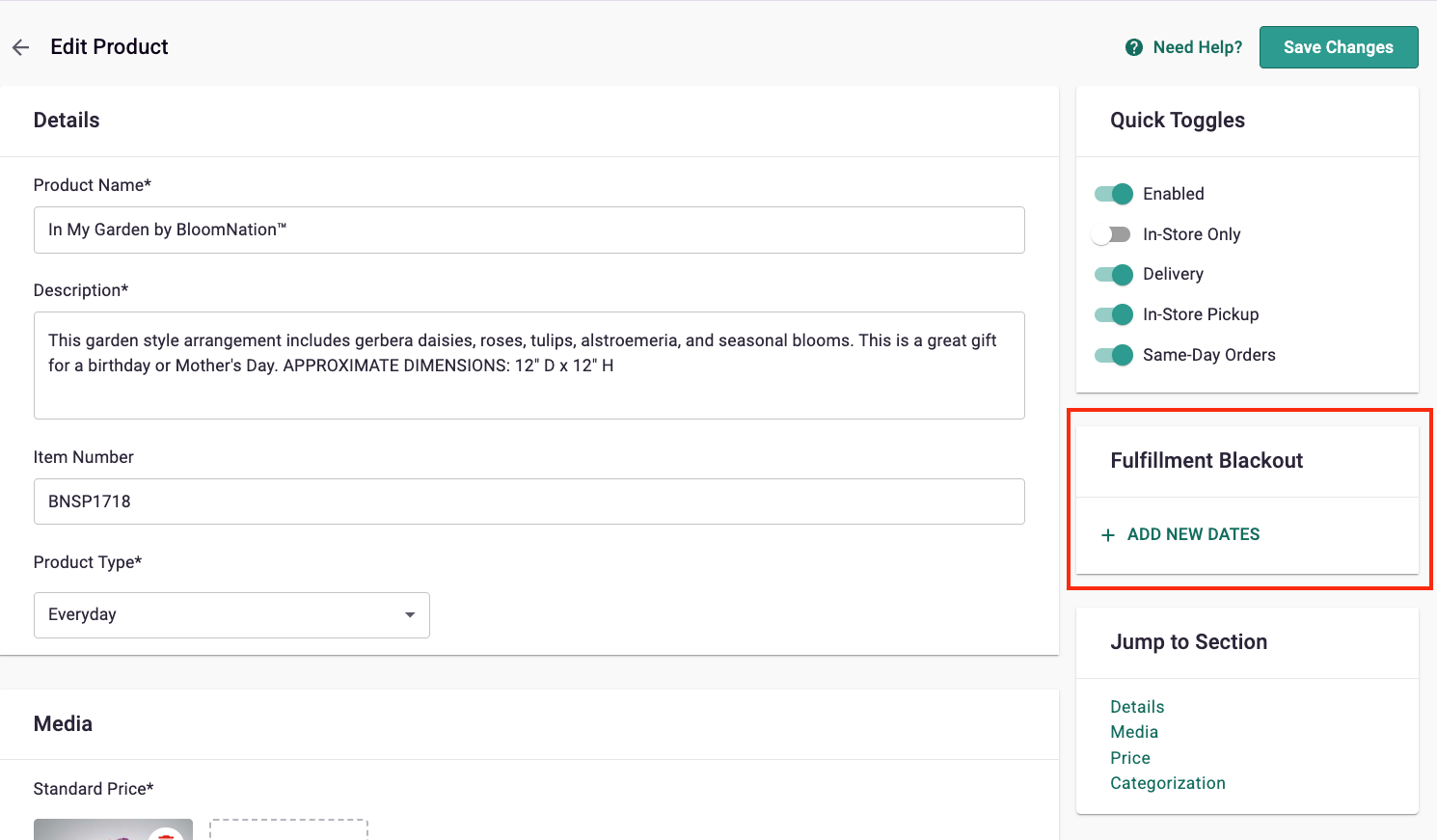
Task: Click Add New Dates under Fulfillment Blackout
Action: tap(1180, 534)
